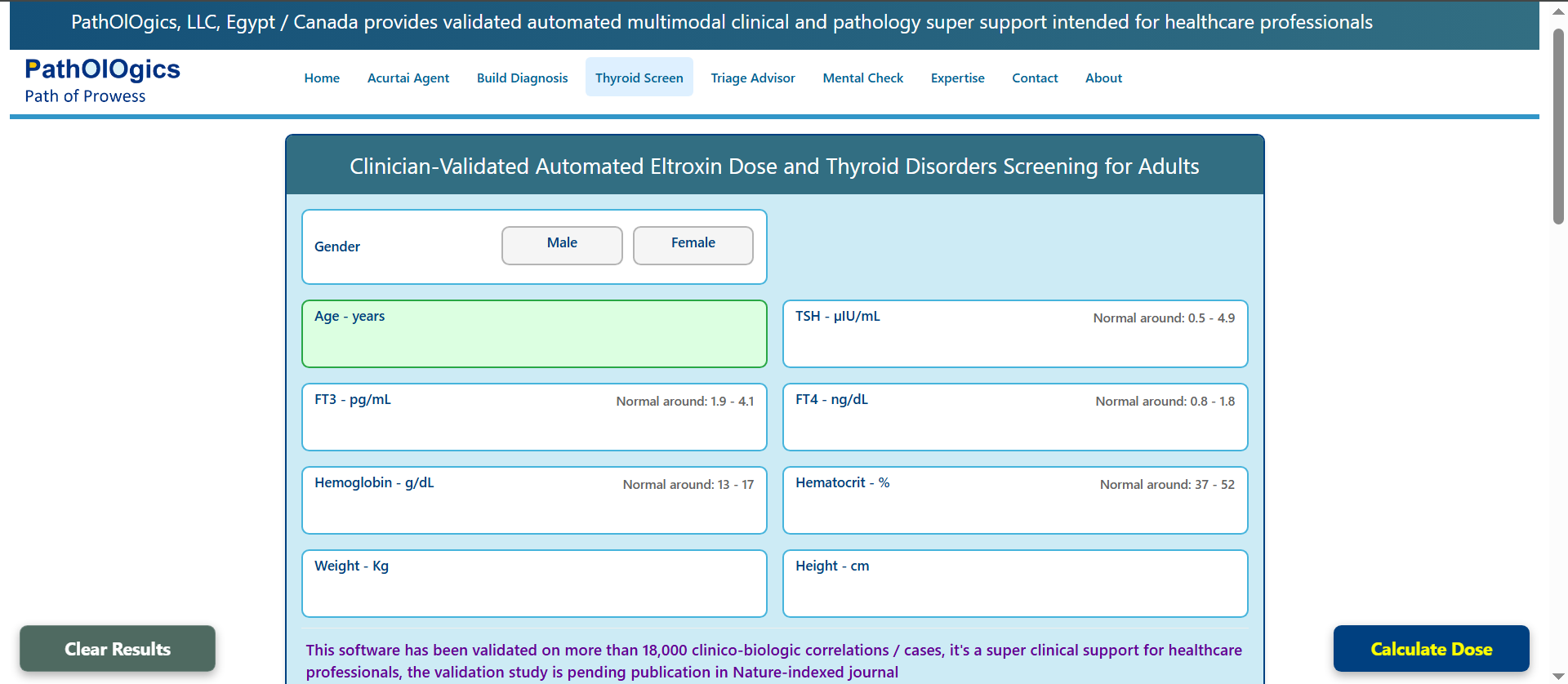Click the TSH µIU/mL input
The height and width of the screenshot is (684, 1568).
1015,334
